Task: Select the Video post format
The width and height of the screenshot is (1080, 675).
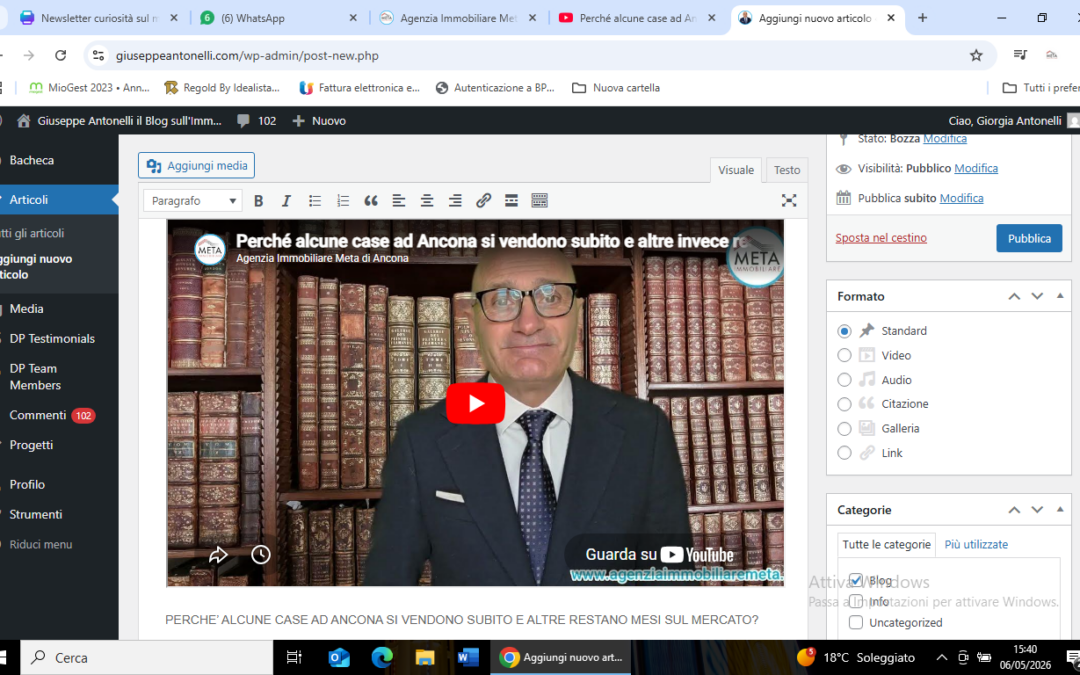Action: [x=844, y=355]
